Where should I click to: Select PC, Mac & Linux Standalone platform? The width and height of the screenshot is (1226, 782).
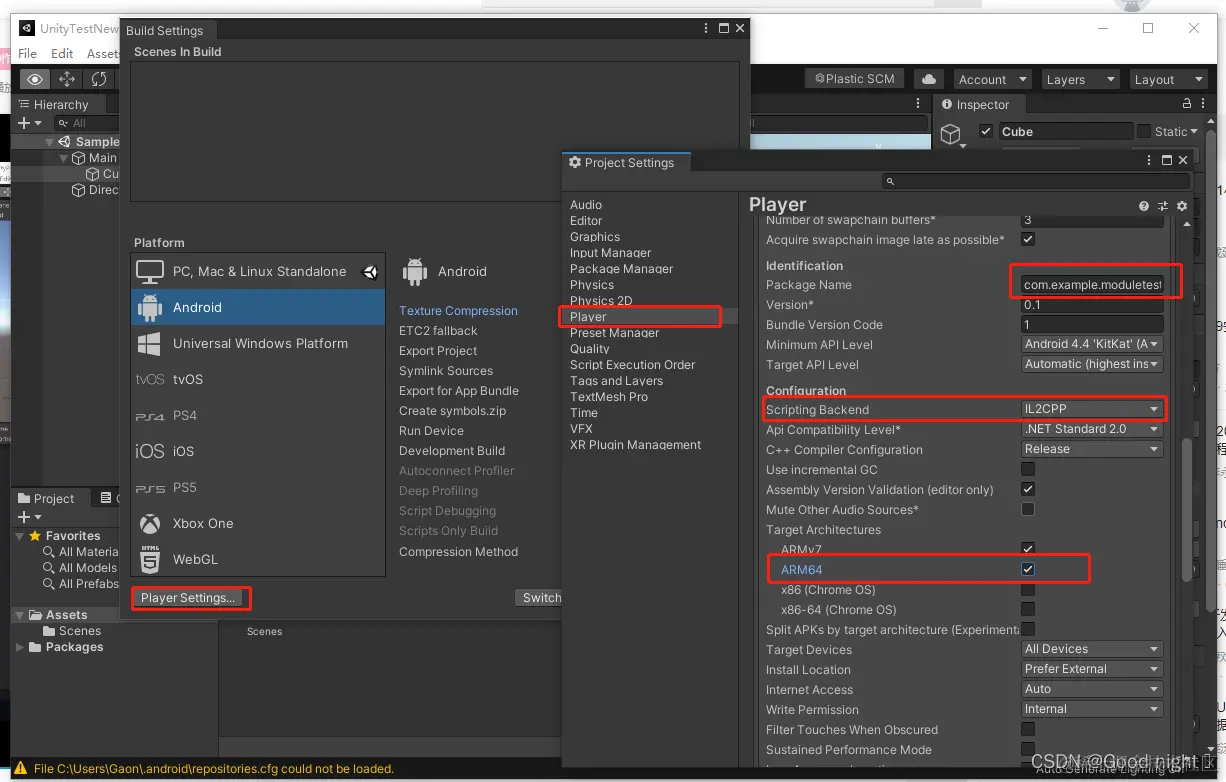click(258, 271)
